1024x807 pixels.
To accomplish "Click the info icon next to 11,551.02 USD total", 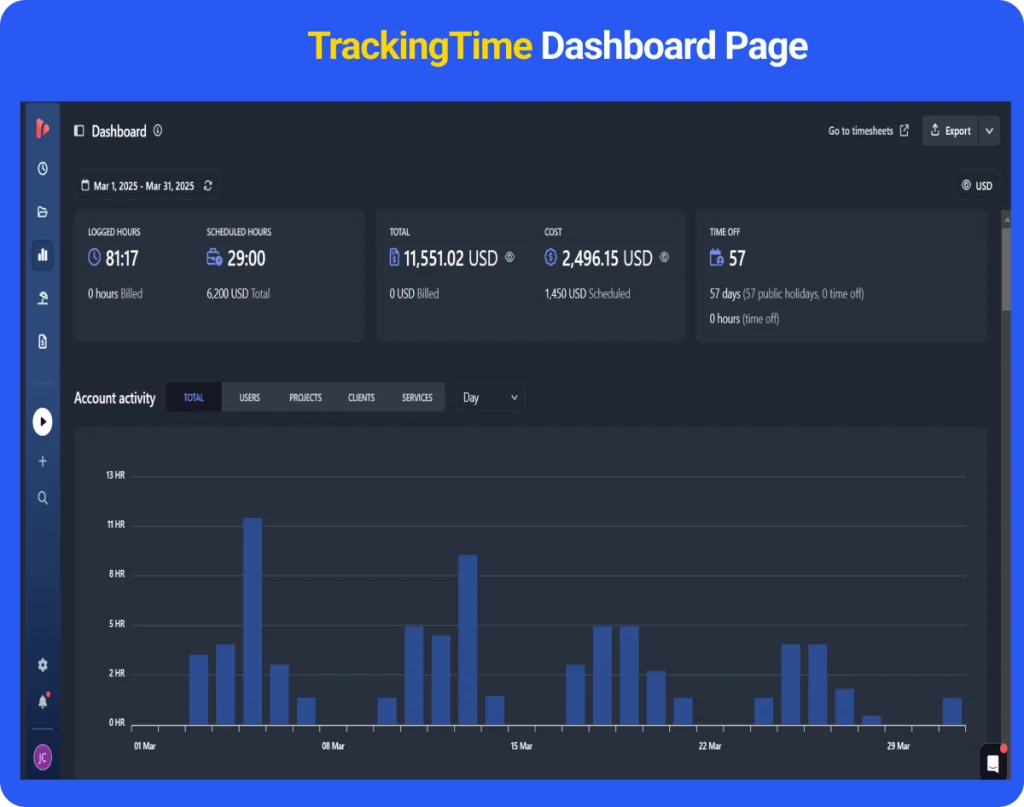I will pyautogui.click(x=509, y=257).
